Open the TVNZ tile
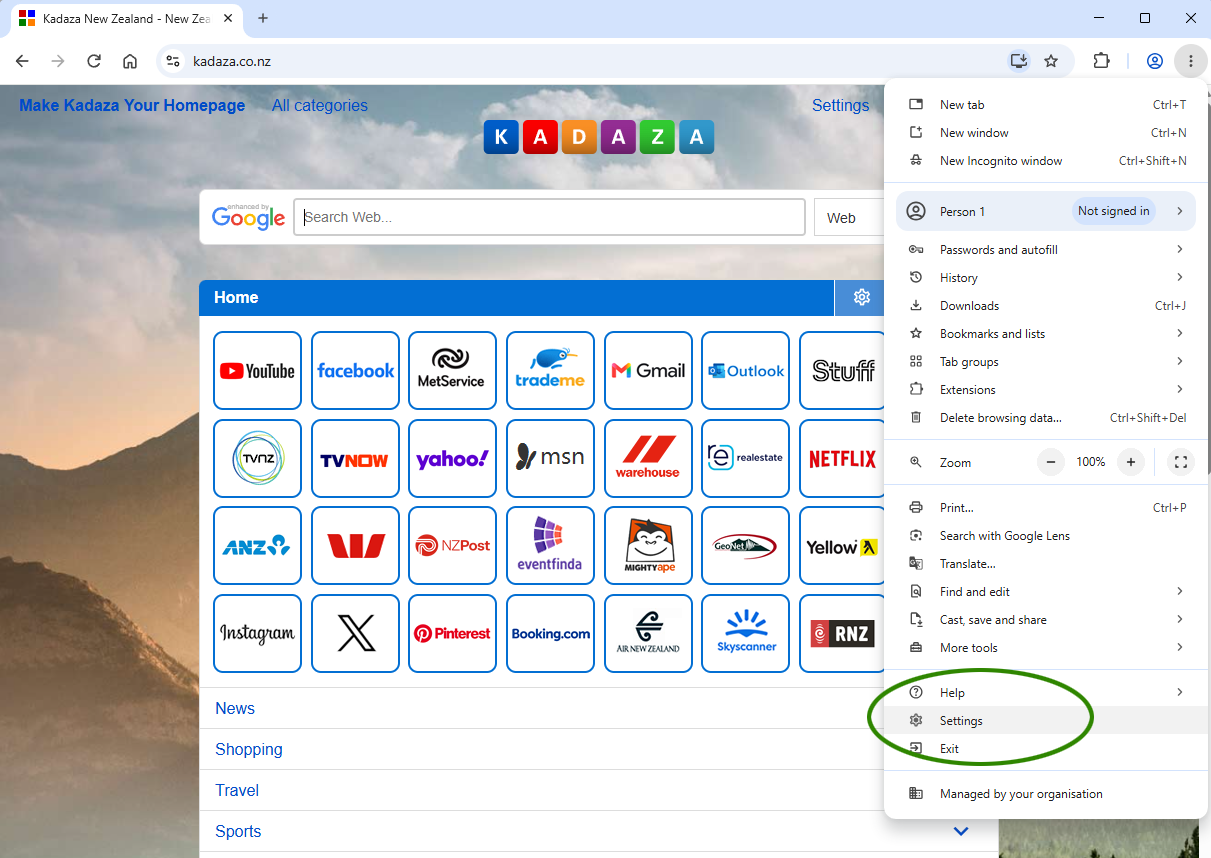The image size is (1211, 858). click(x=257, y=459)
